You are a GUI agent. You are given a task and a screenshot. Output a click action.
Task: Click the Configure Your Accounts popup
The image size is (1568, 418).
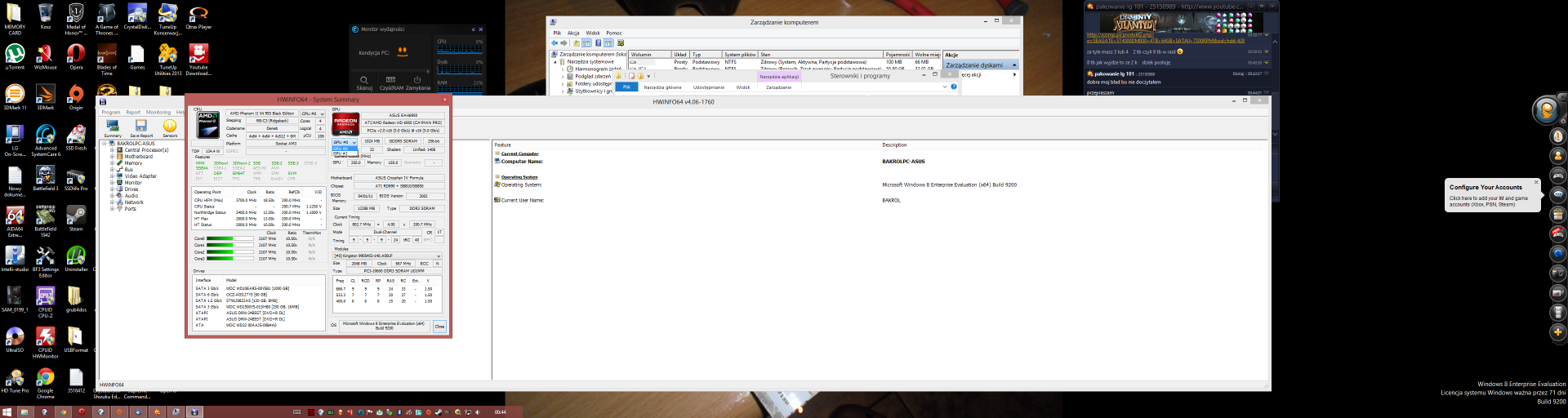1492,196
